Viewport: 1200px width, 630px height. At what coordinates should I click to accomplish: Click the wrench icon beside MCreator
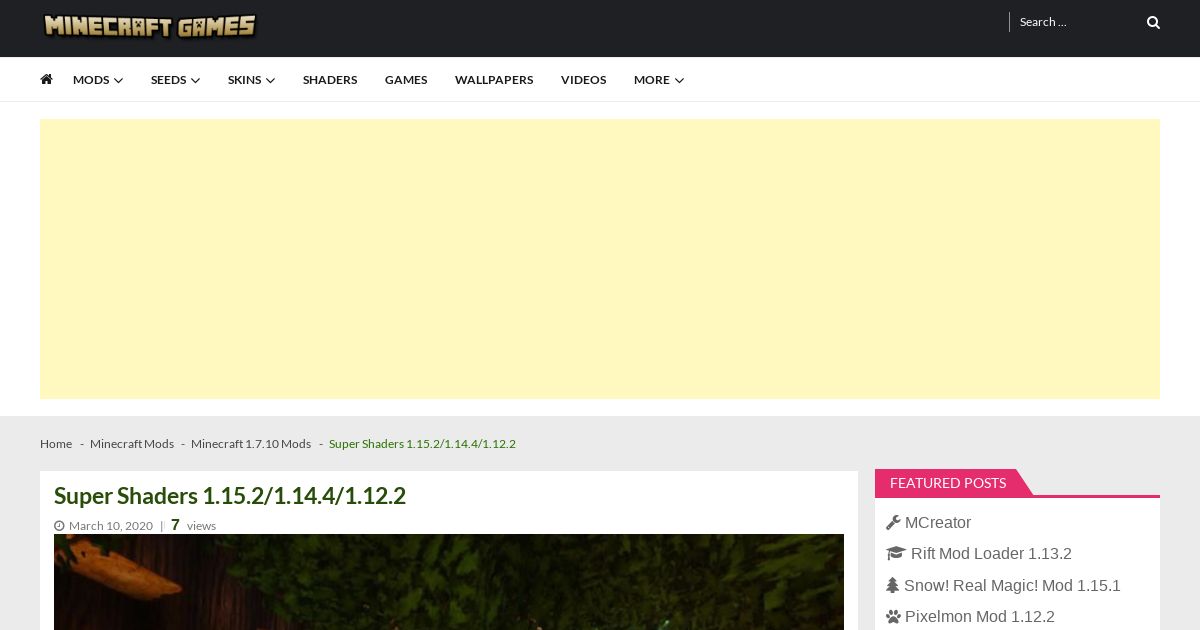point(893,522)
